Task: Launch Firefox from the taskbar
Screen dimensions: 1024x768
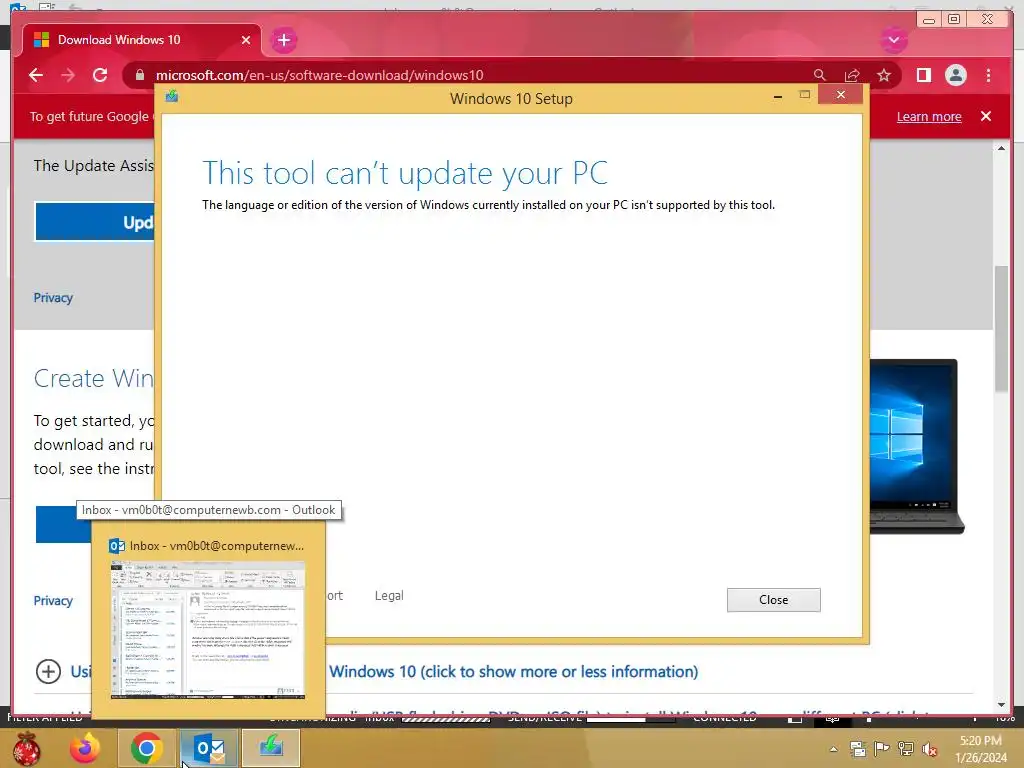Action: click(x=85, y=748)
